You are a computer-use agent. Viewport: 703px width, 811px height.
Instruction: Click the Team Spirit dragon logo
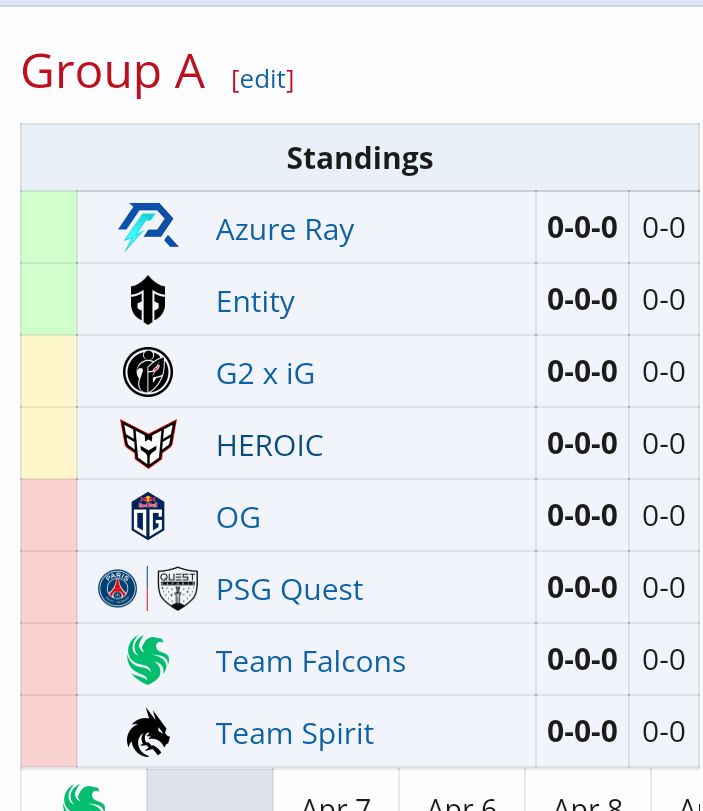point(148,732)
